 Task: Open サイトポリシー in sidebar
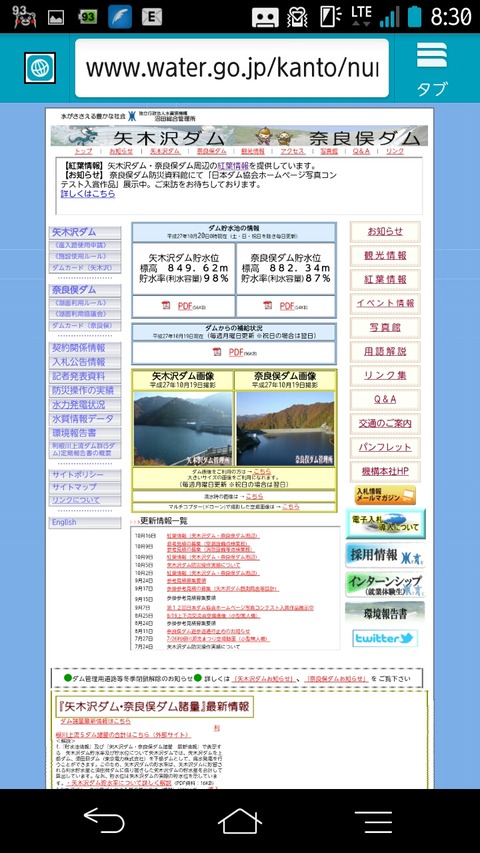pos(85,475)
